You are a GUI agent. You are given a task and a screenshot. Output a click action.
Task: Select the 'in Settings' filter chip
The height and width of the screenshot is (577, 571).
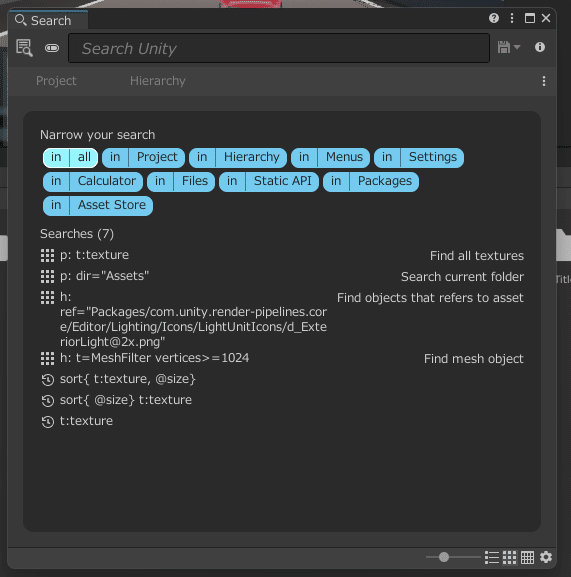[419, 157]
